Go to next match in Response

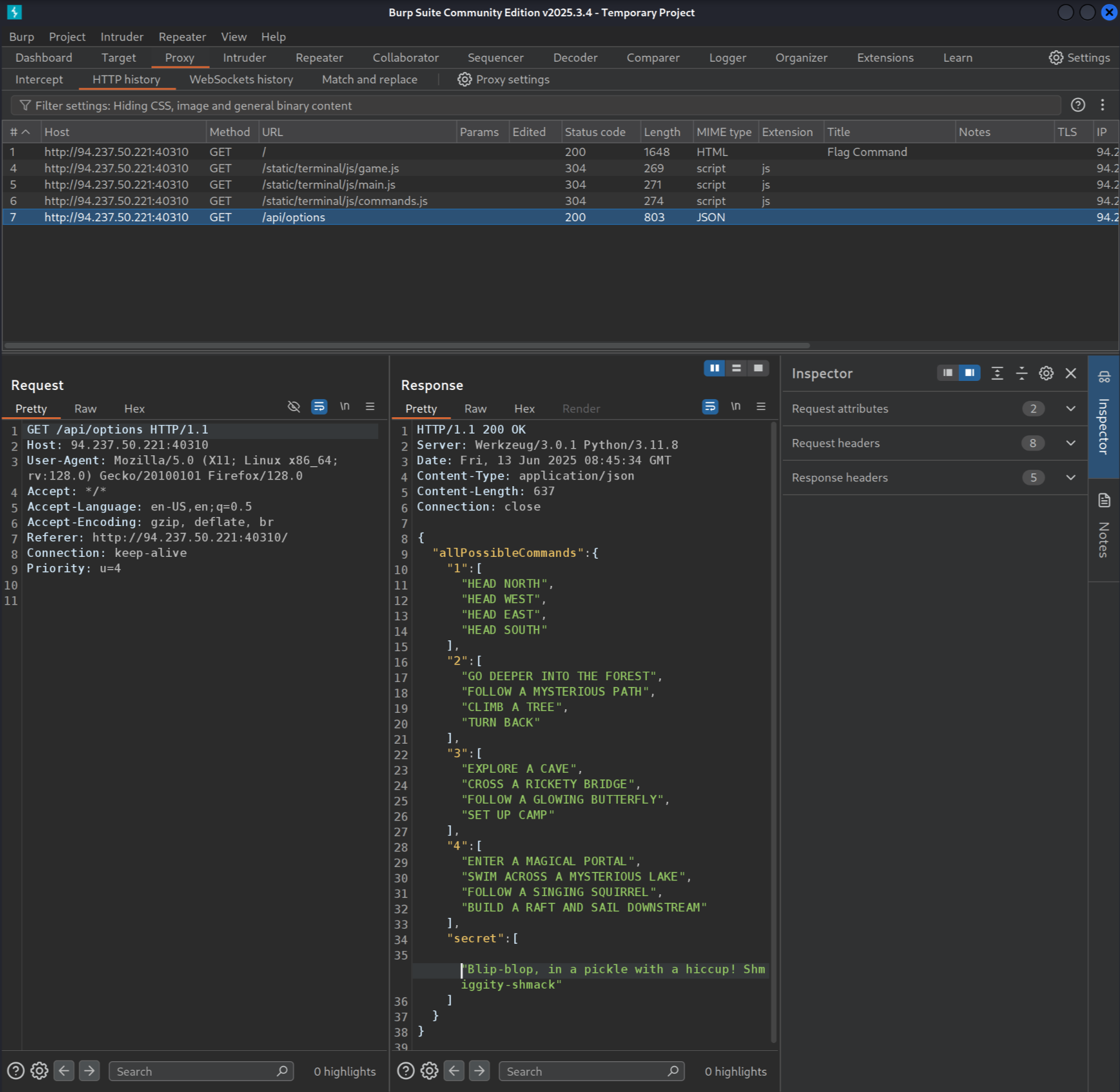tap(479, 1071)
